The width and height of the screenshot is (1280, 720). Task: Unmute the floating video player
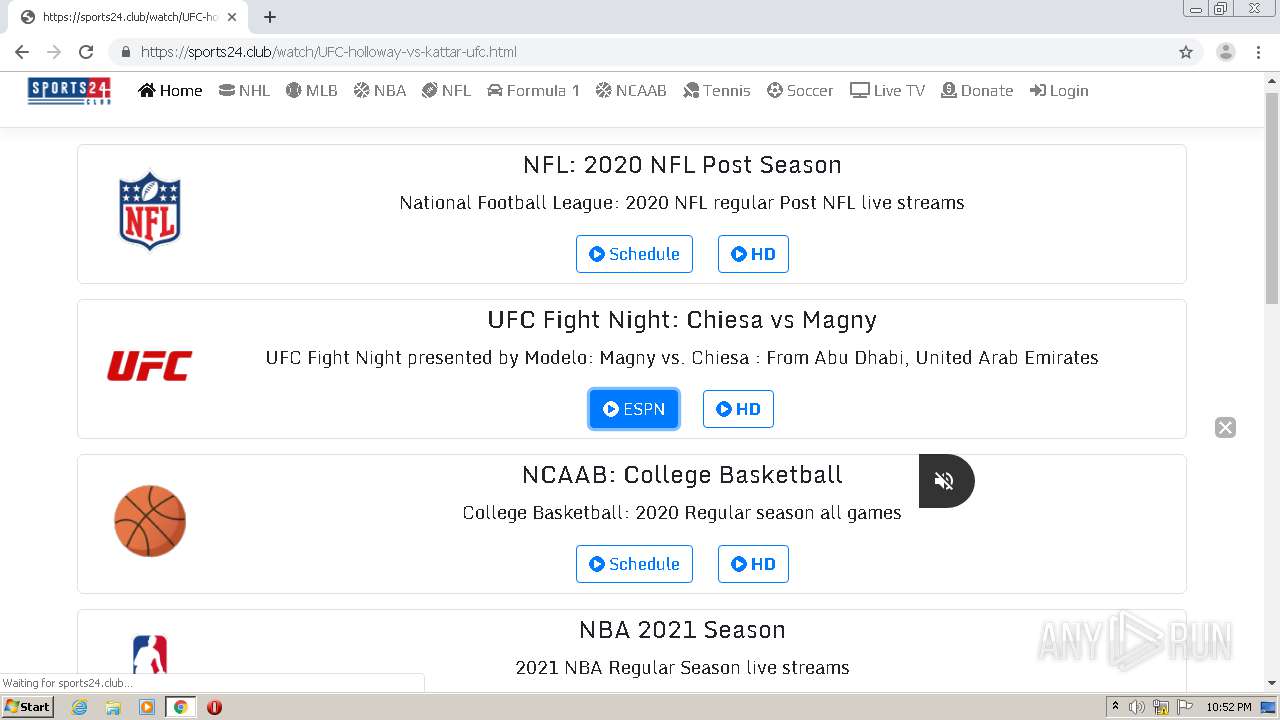click(944, 481)
